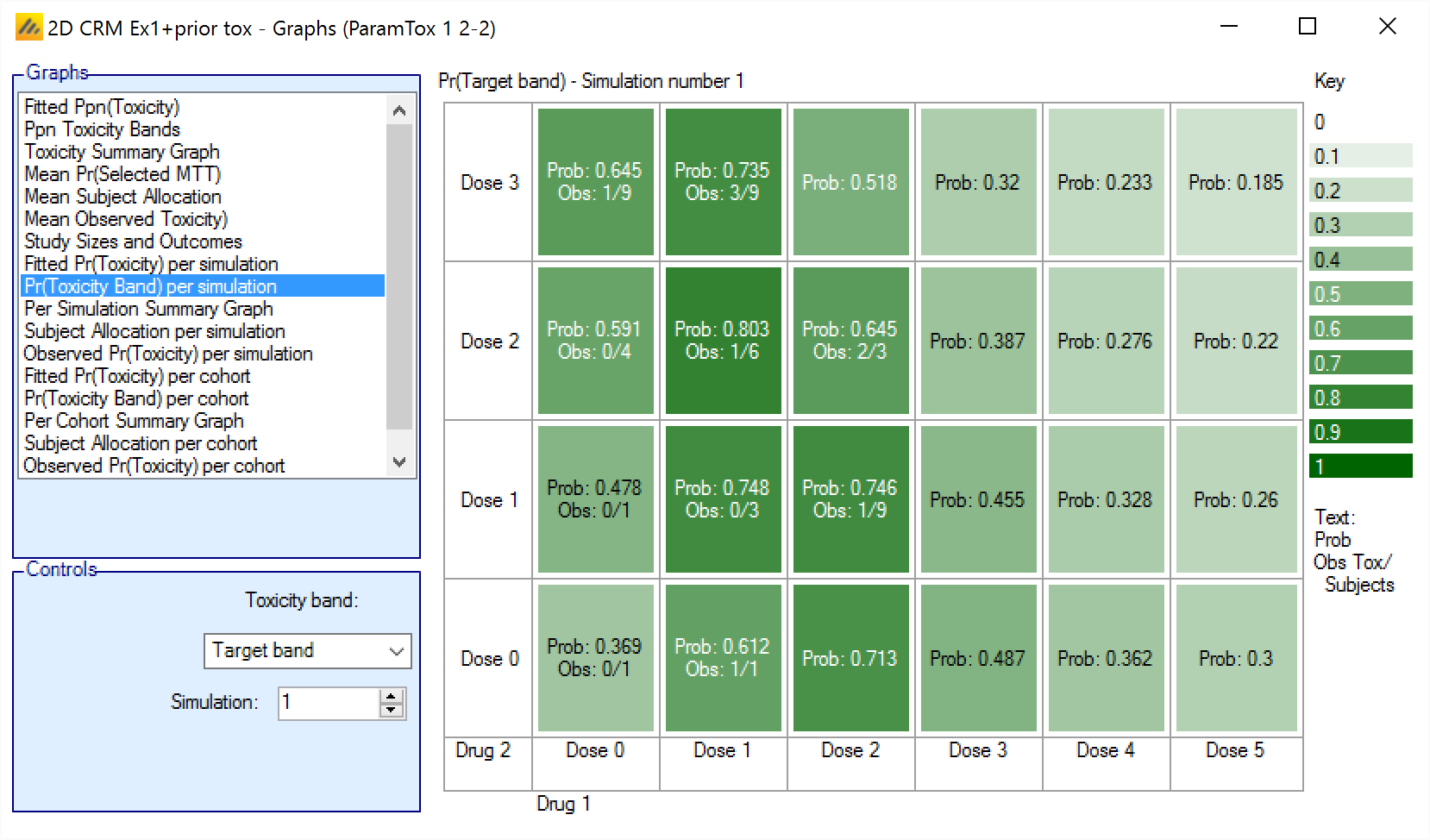The image size is (1430, 840).
Task: Decrement the Simulation number spinner
Action: (392, 711)
